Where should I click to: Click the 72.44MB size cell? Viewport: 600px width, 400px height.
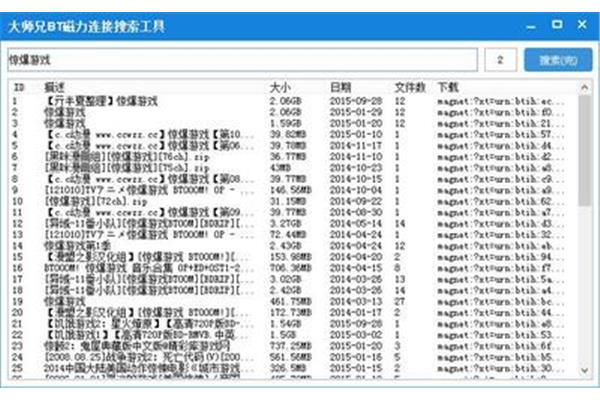288,234
